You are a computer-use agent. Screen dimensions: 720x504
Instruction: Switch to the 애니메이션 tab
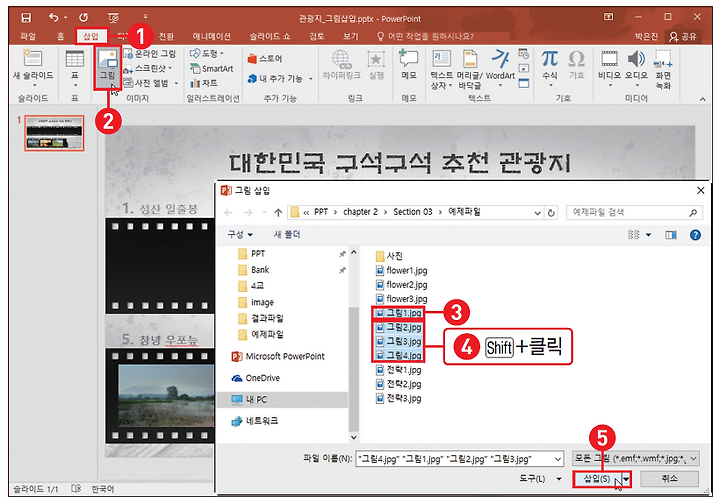pos(211,36)
